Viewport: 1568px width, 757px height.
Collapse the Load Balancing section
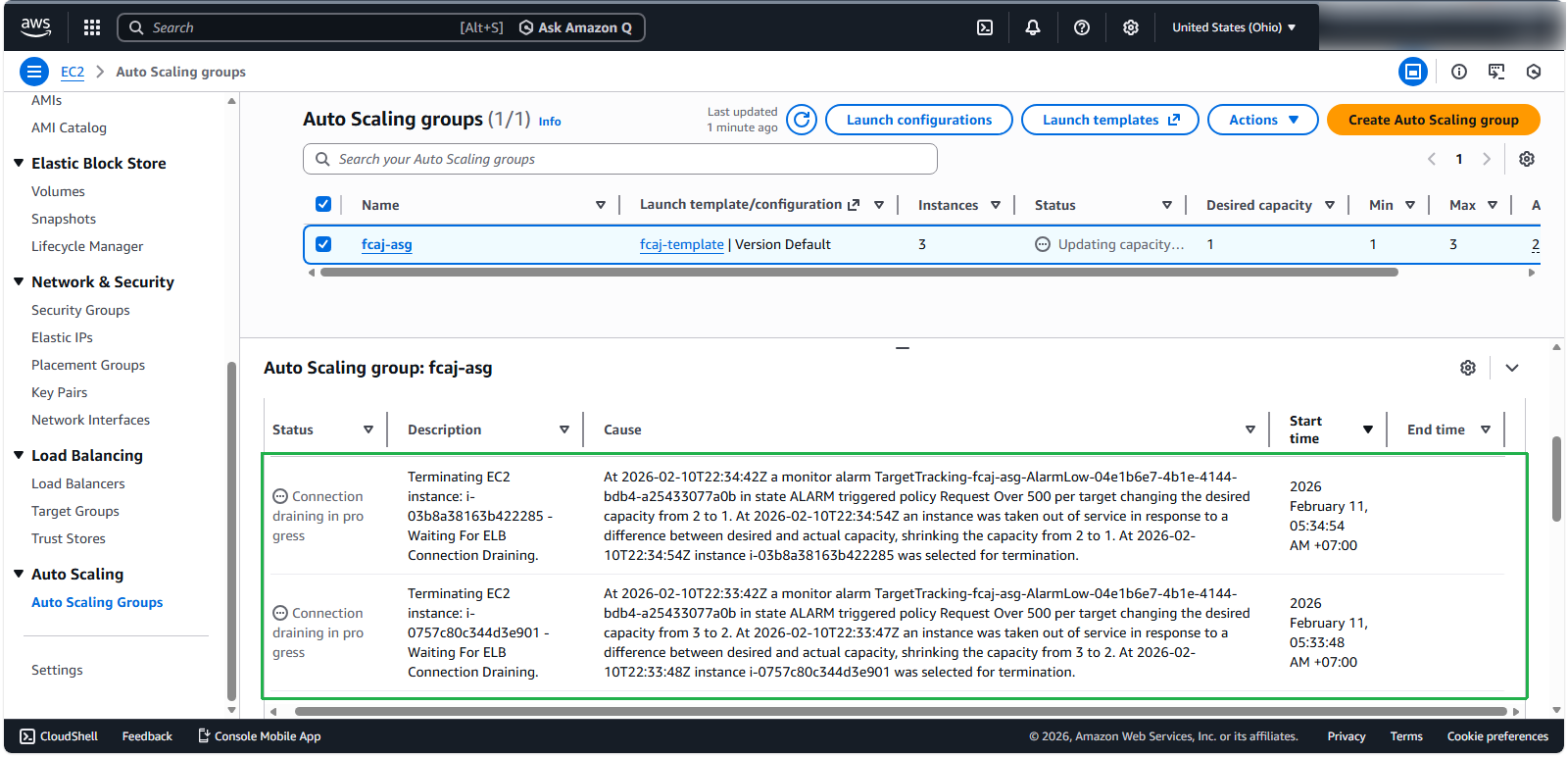point(19,455)
